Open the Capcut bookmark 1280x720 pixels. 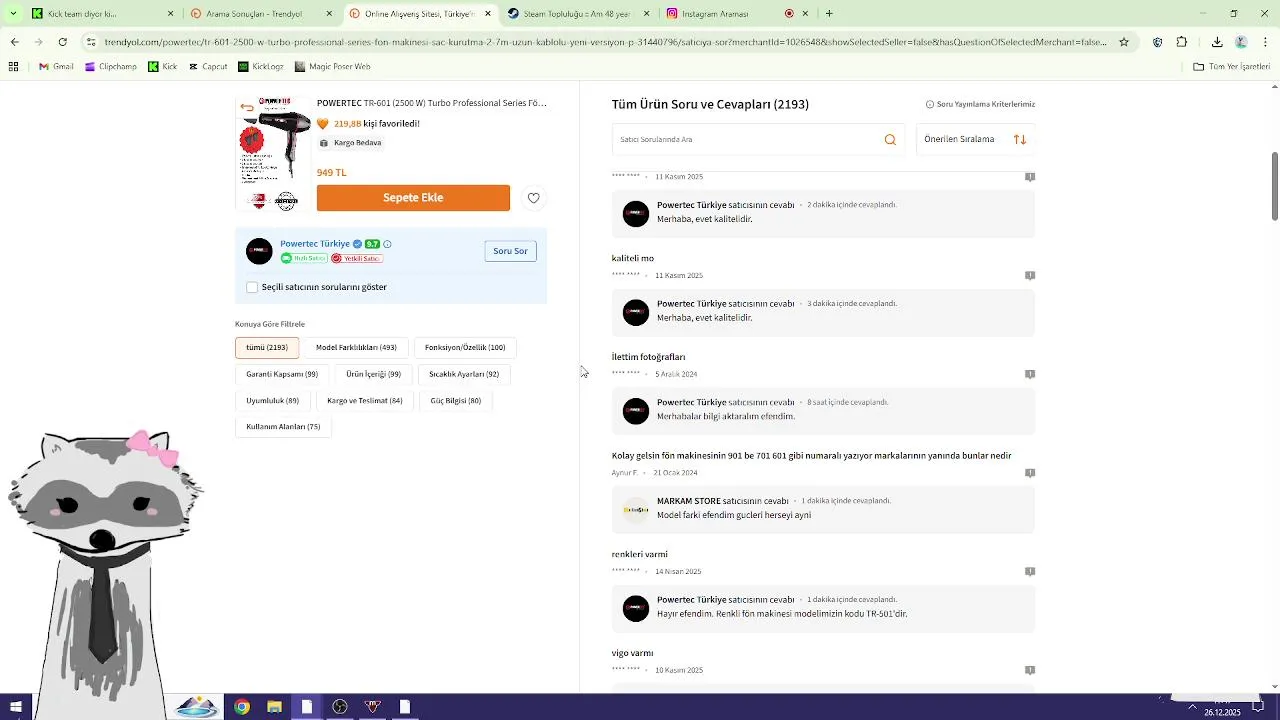(x=208, y=67)
